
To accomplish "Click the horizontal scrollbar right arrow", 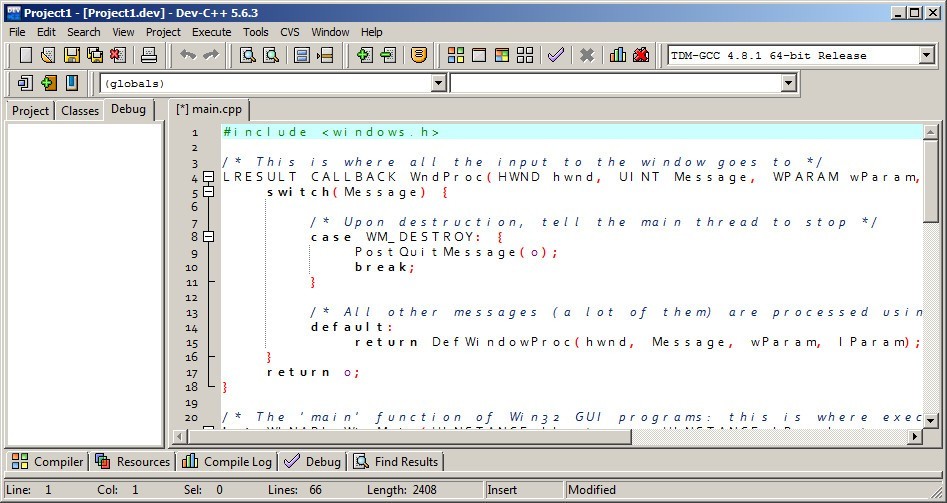I will [914, 437].
